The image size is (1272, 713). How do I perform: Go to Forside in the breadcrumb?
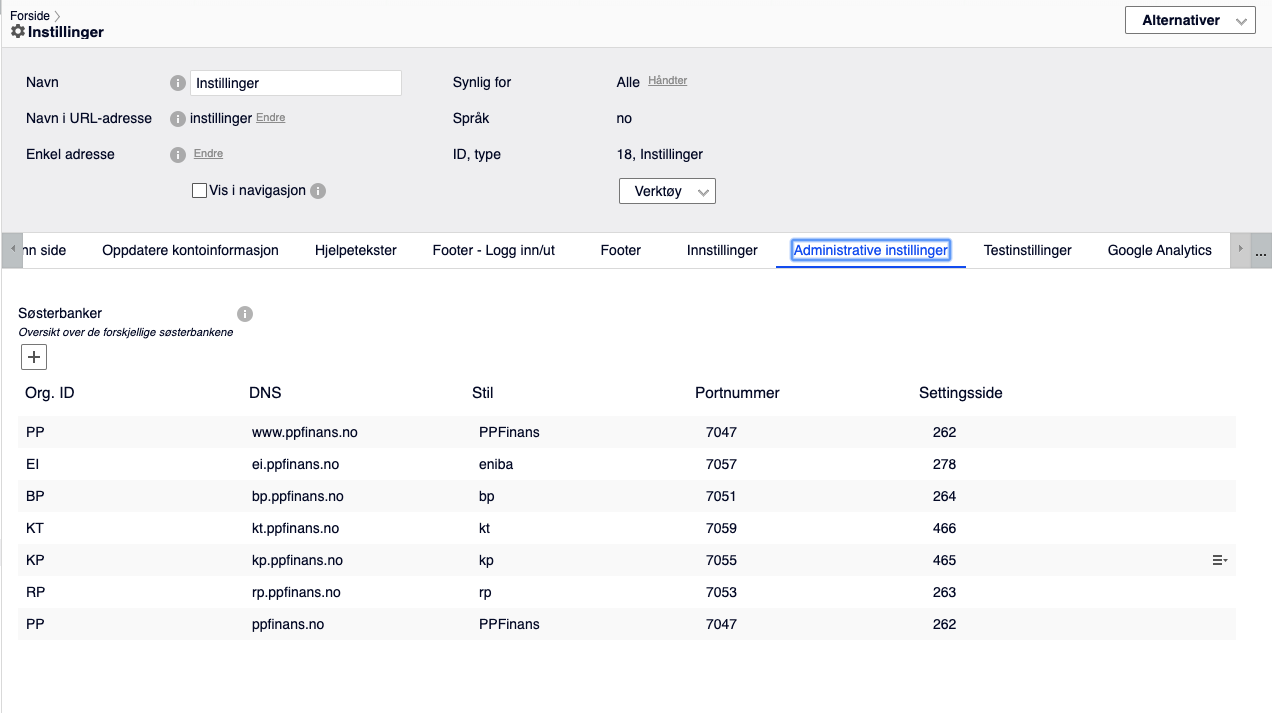tap(30, 16)
